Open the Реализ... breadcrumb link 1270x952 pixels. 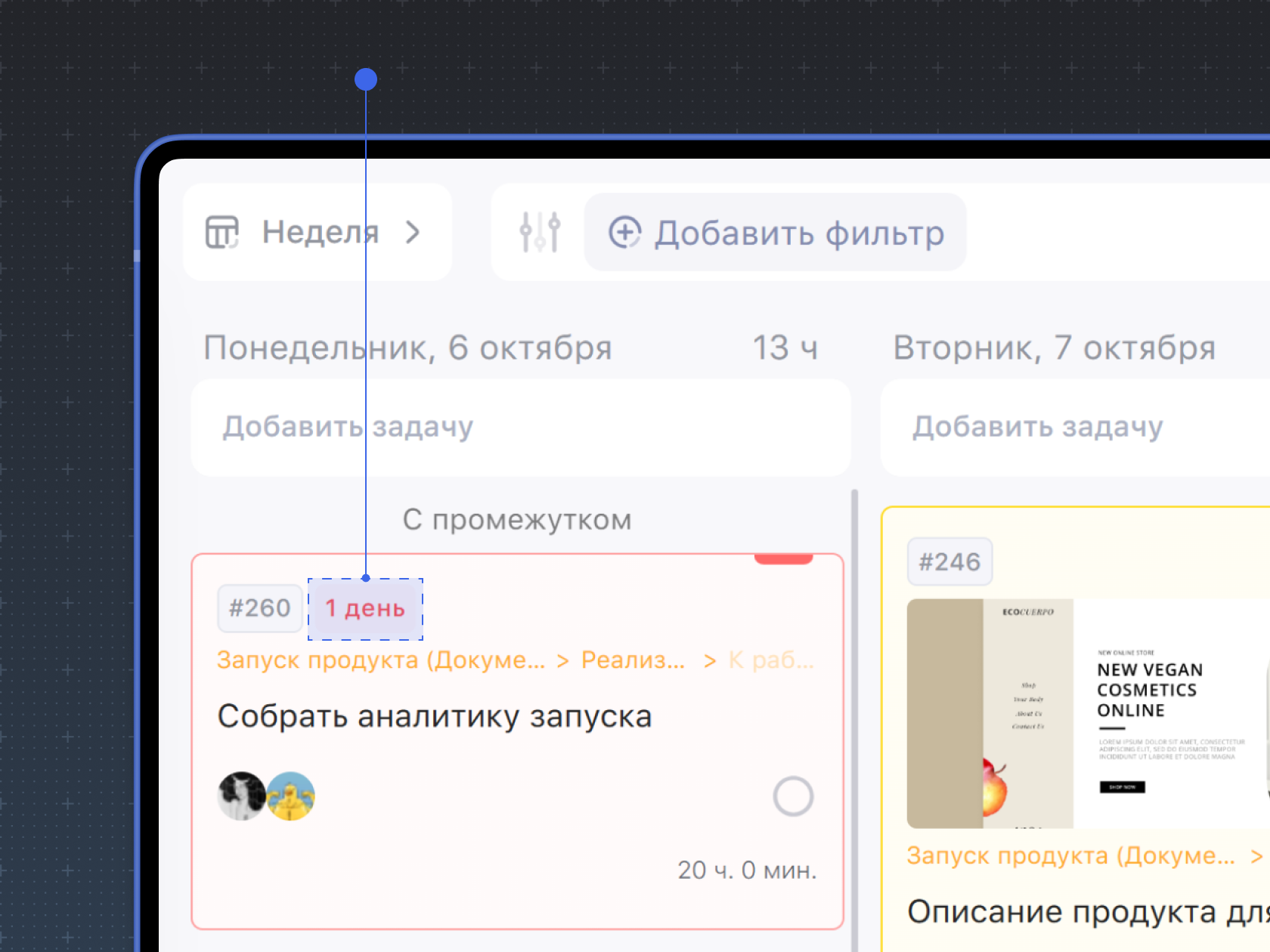pos(633,660)
